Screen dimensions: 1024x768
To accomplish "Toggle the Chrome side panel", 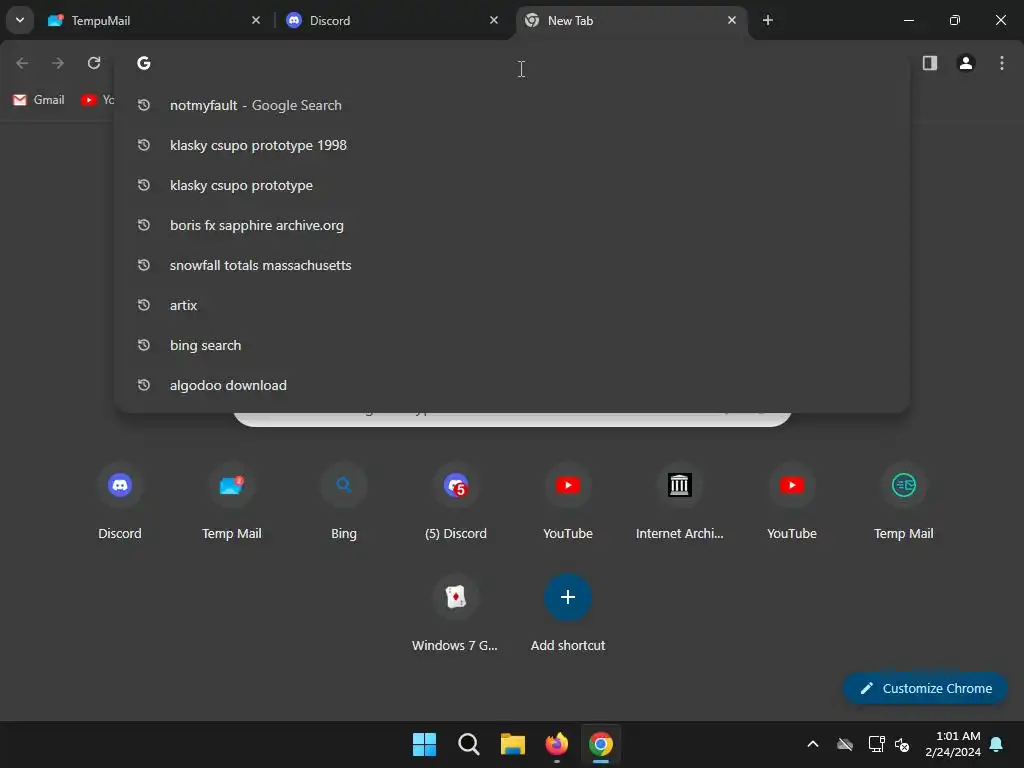I will click(930, 63).
